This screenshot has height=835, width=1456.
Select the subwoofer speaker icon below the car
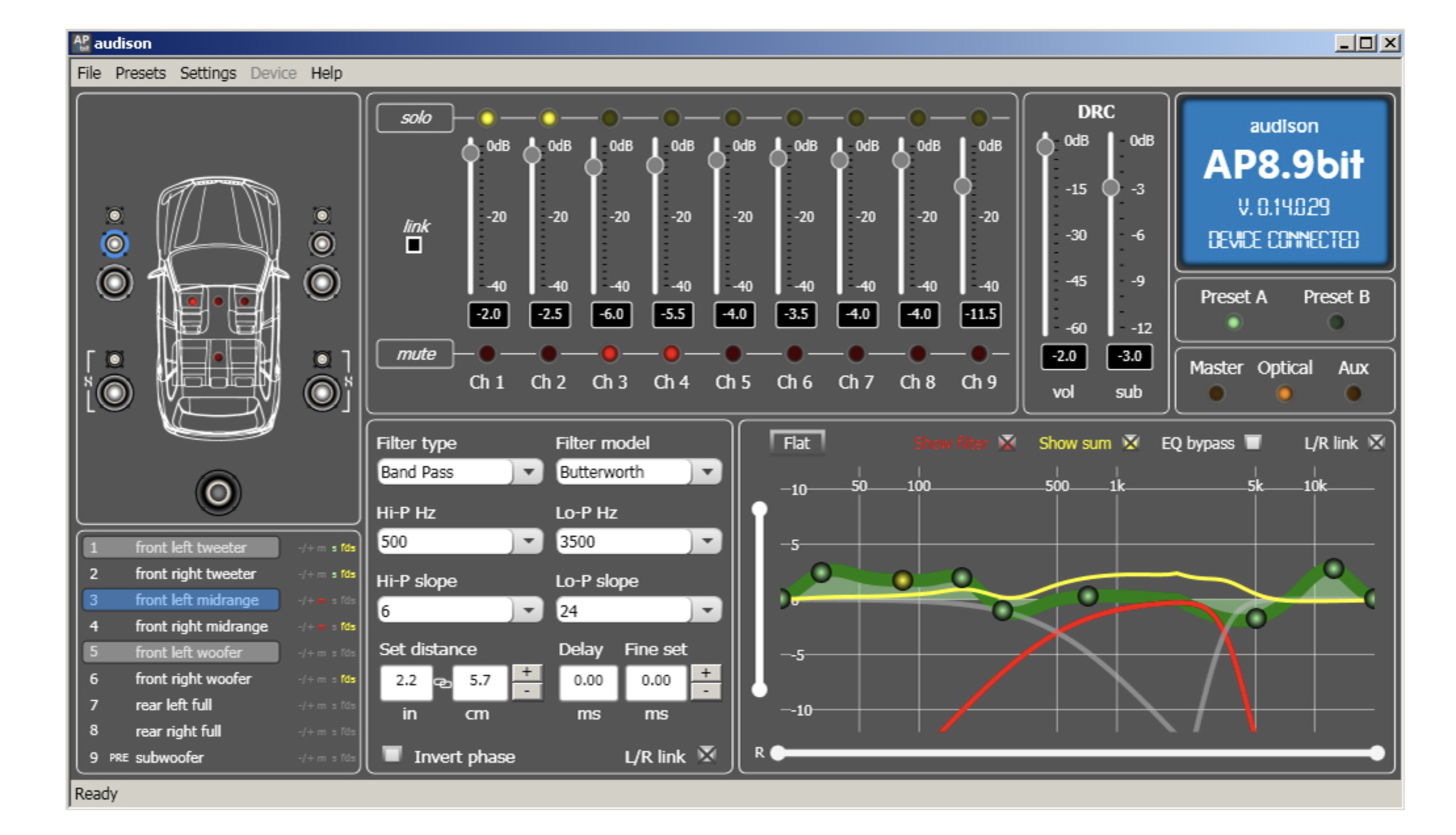pos(219,492)
